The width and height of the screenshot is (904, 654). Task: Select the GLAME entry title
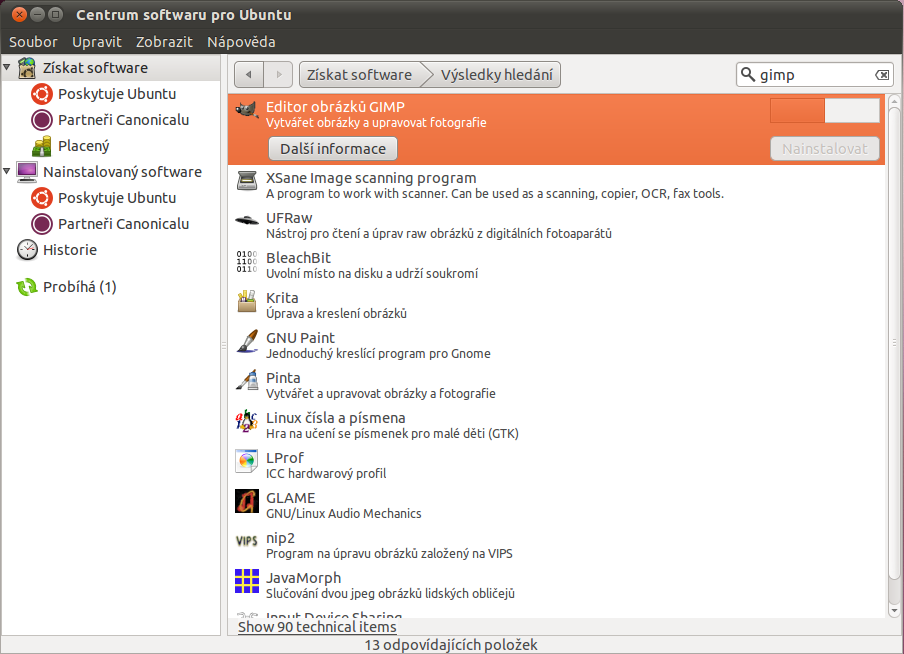(291, 498)
